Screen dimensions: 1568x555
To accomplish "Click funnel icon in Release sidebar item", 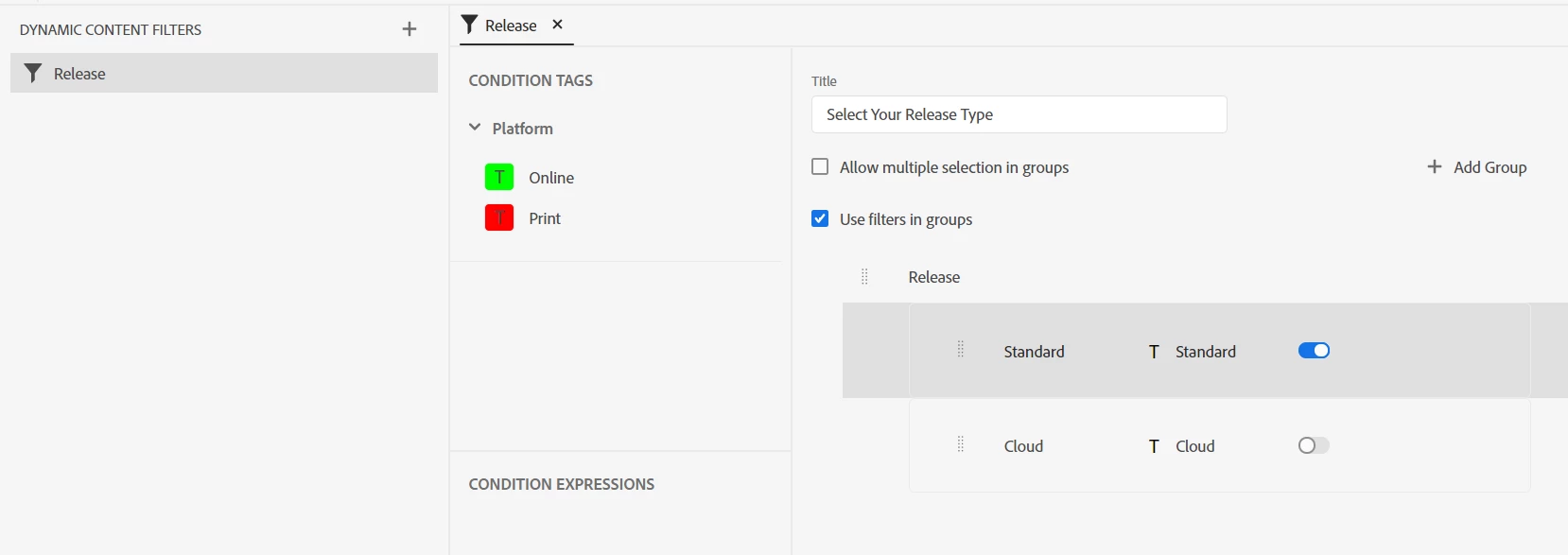I will (33, 74).
